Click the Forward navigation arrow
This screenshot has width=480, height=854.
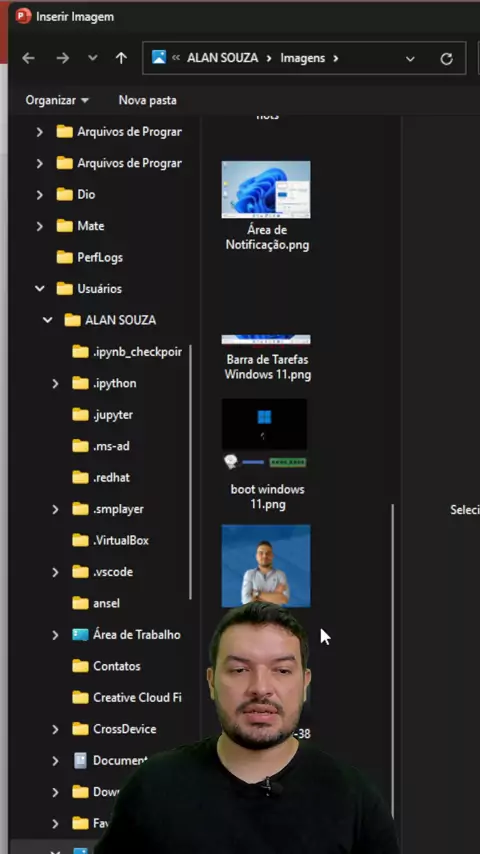pos(63,58)
